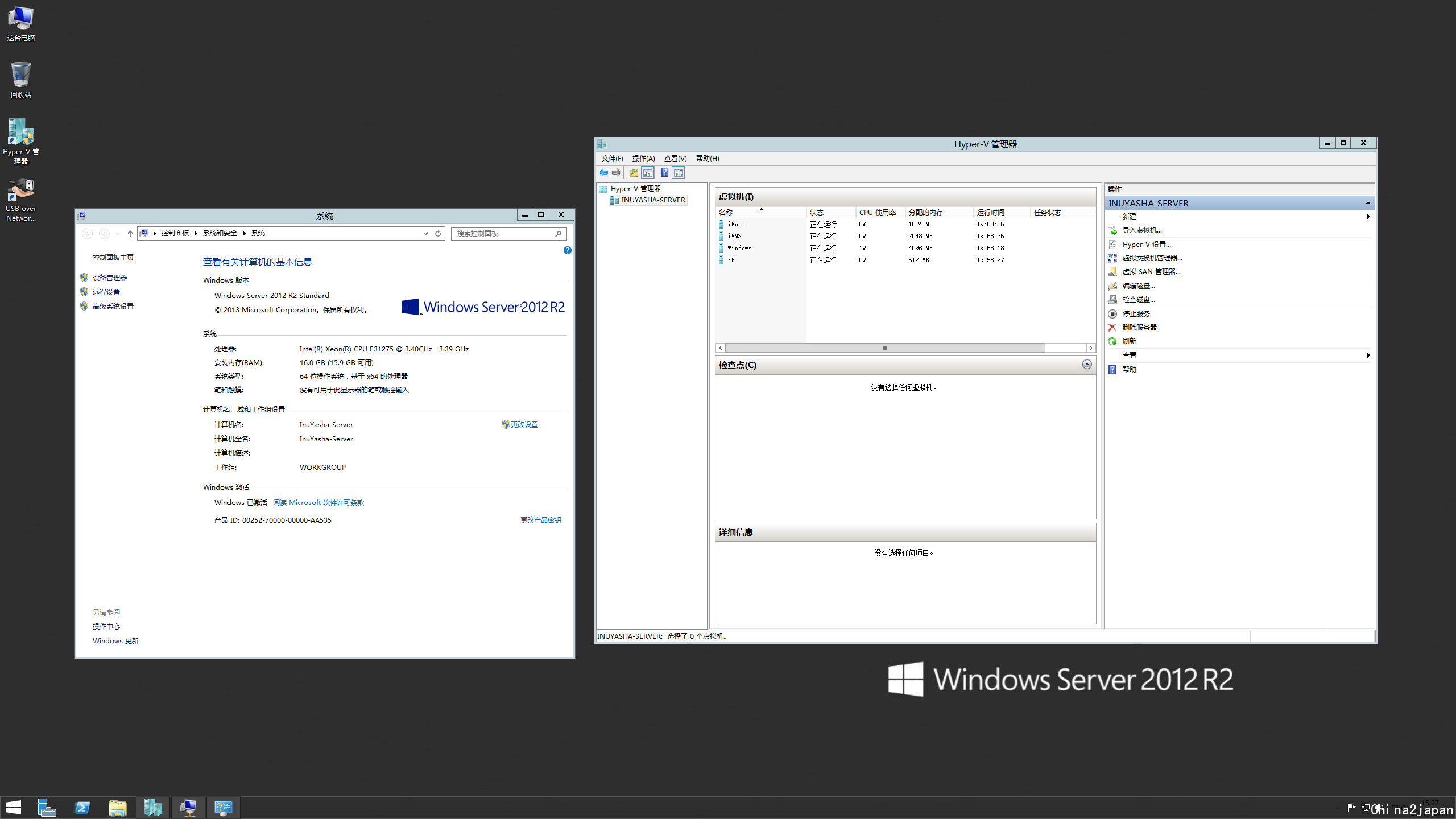Open 操作中心 link
The width and height of the screenshot is (1456, 819).
pyautogui.click(x=106, y=626)
